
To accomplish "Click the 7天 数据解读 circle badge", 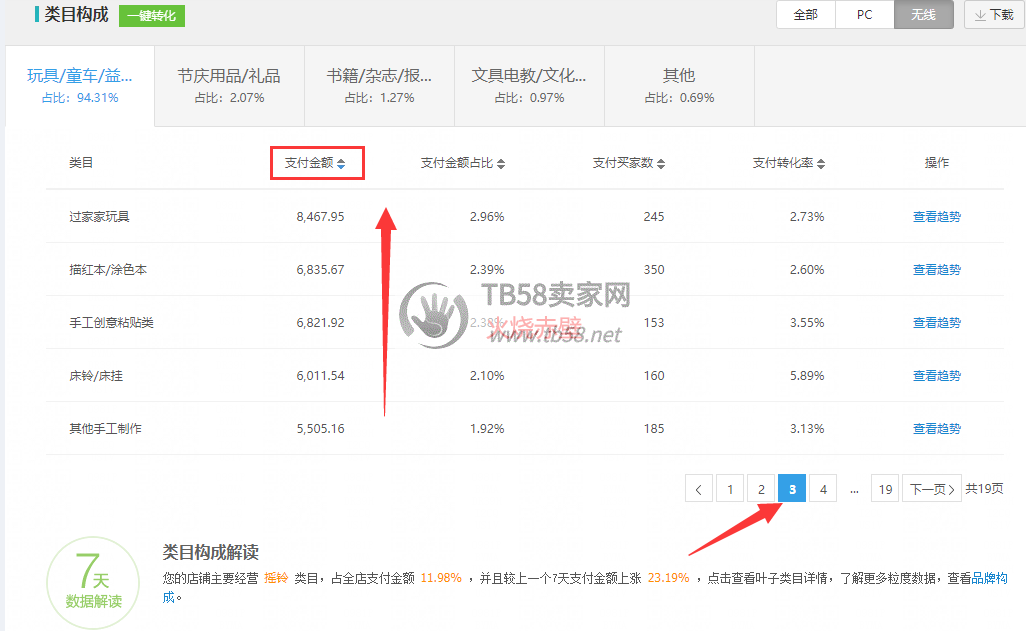I will coord(93,583).
